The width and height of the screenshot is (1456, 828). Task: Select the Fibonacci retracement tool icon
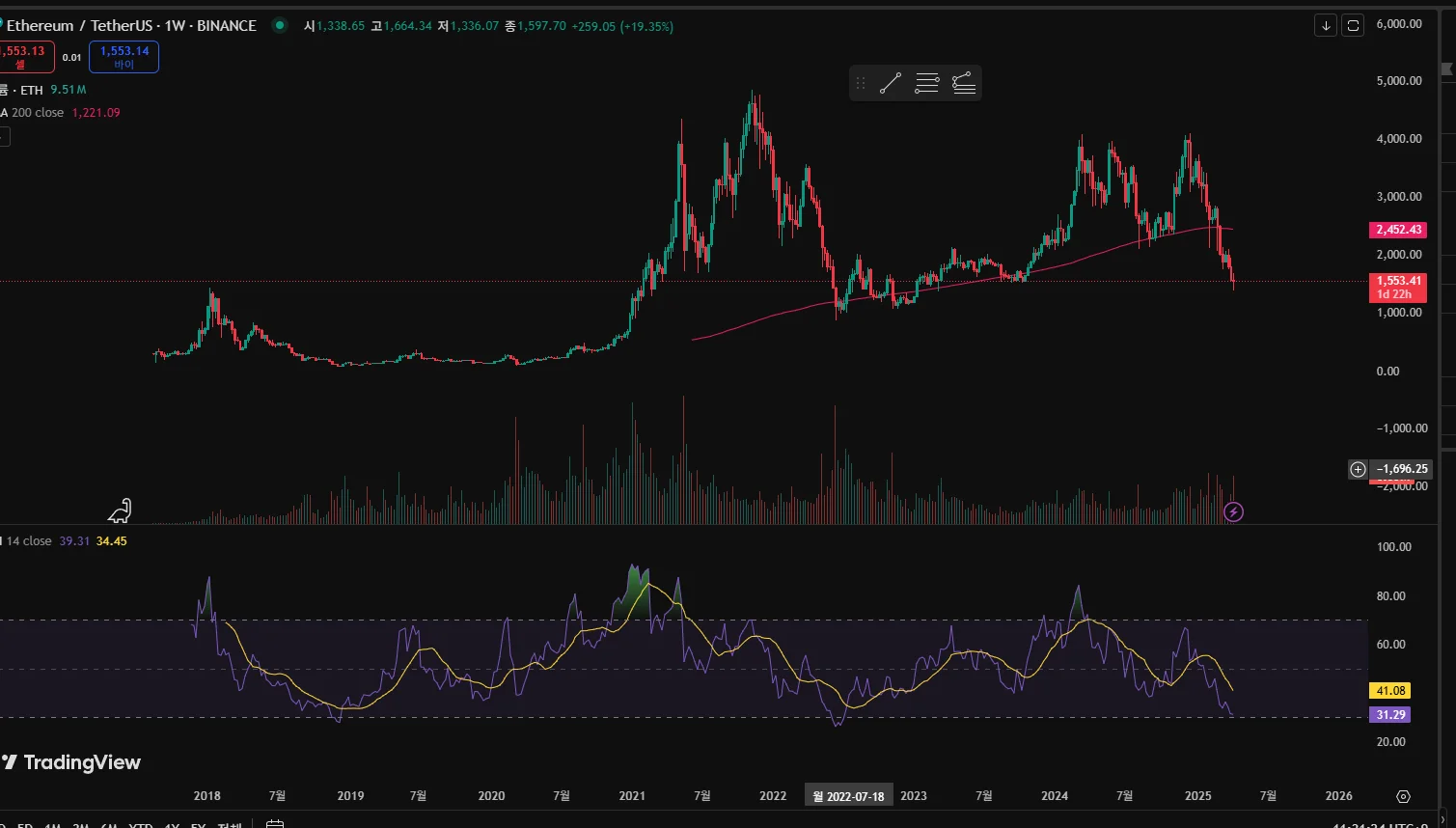(963, 83)
